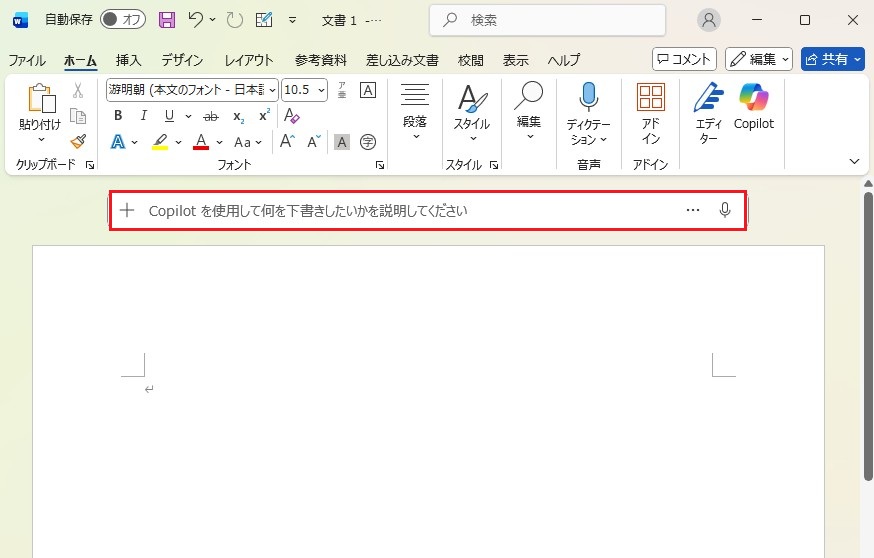
Task: Click the Clear Formatting eraser icon
Action: 292,116
